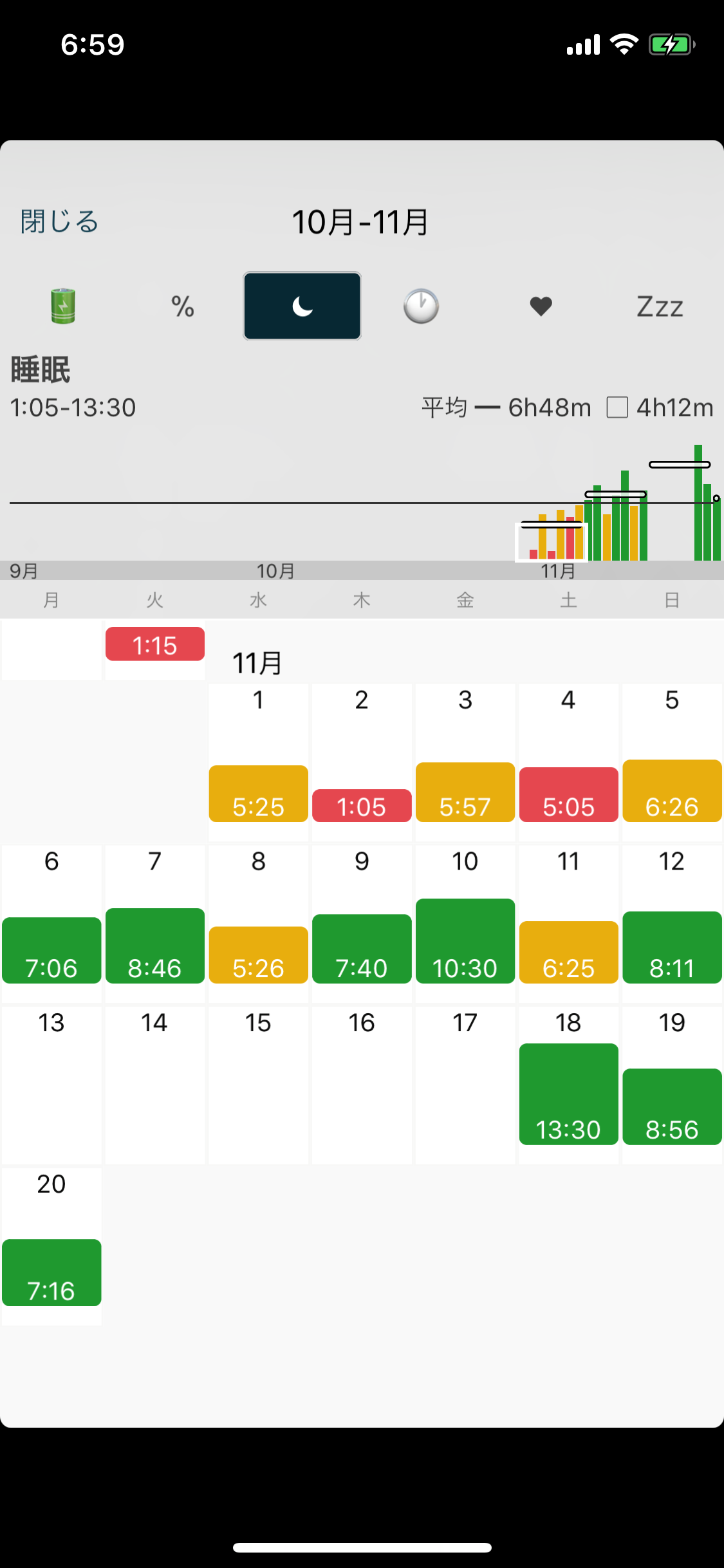Switch to the heart rate tab
The height and width of the screenshot is (1568, 724).
pyautogui.click(x=541, y=306)
